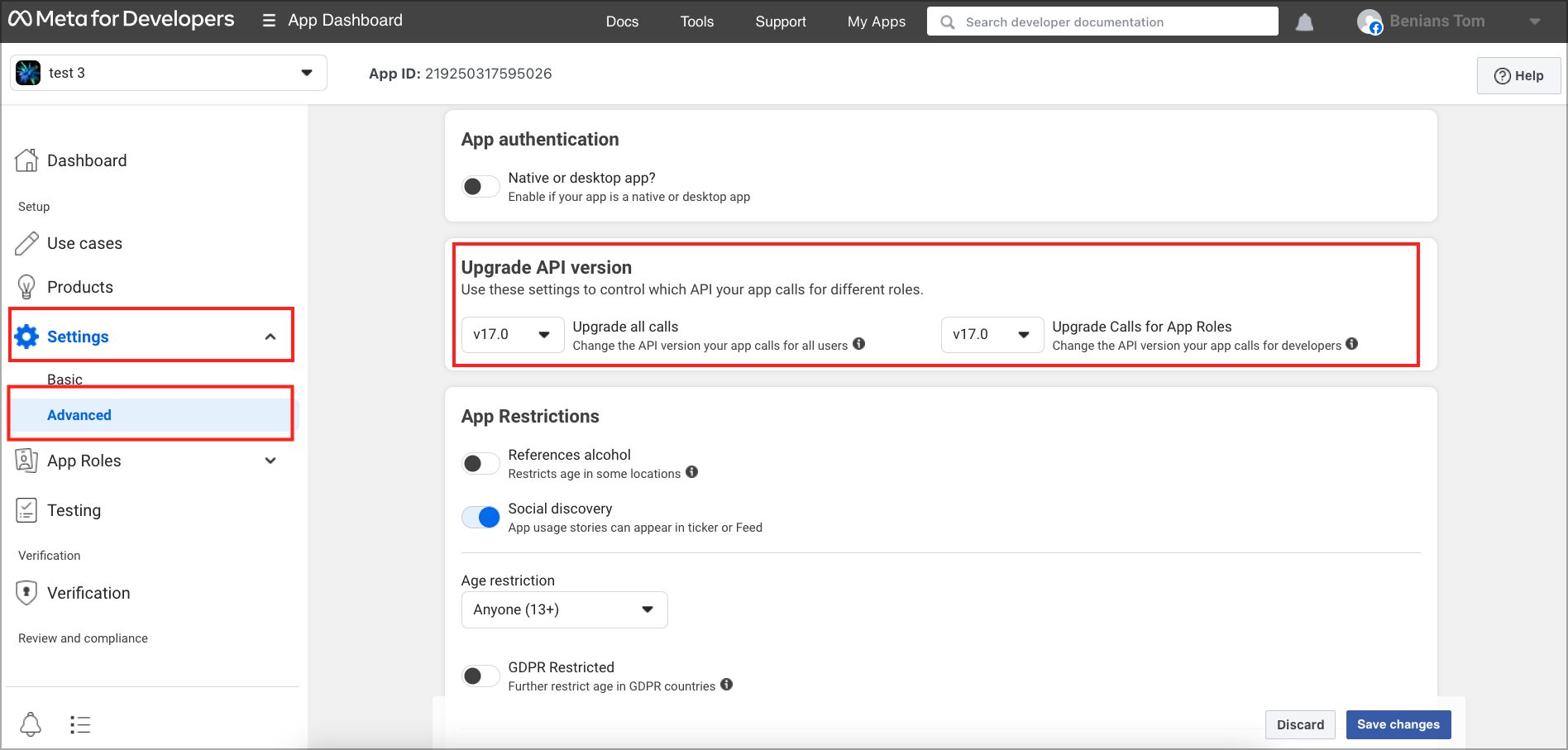1568x750 pixels.
Task: Click info icon beside Upgrade all calls description
Action: [859, 344]
